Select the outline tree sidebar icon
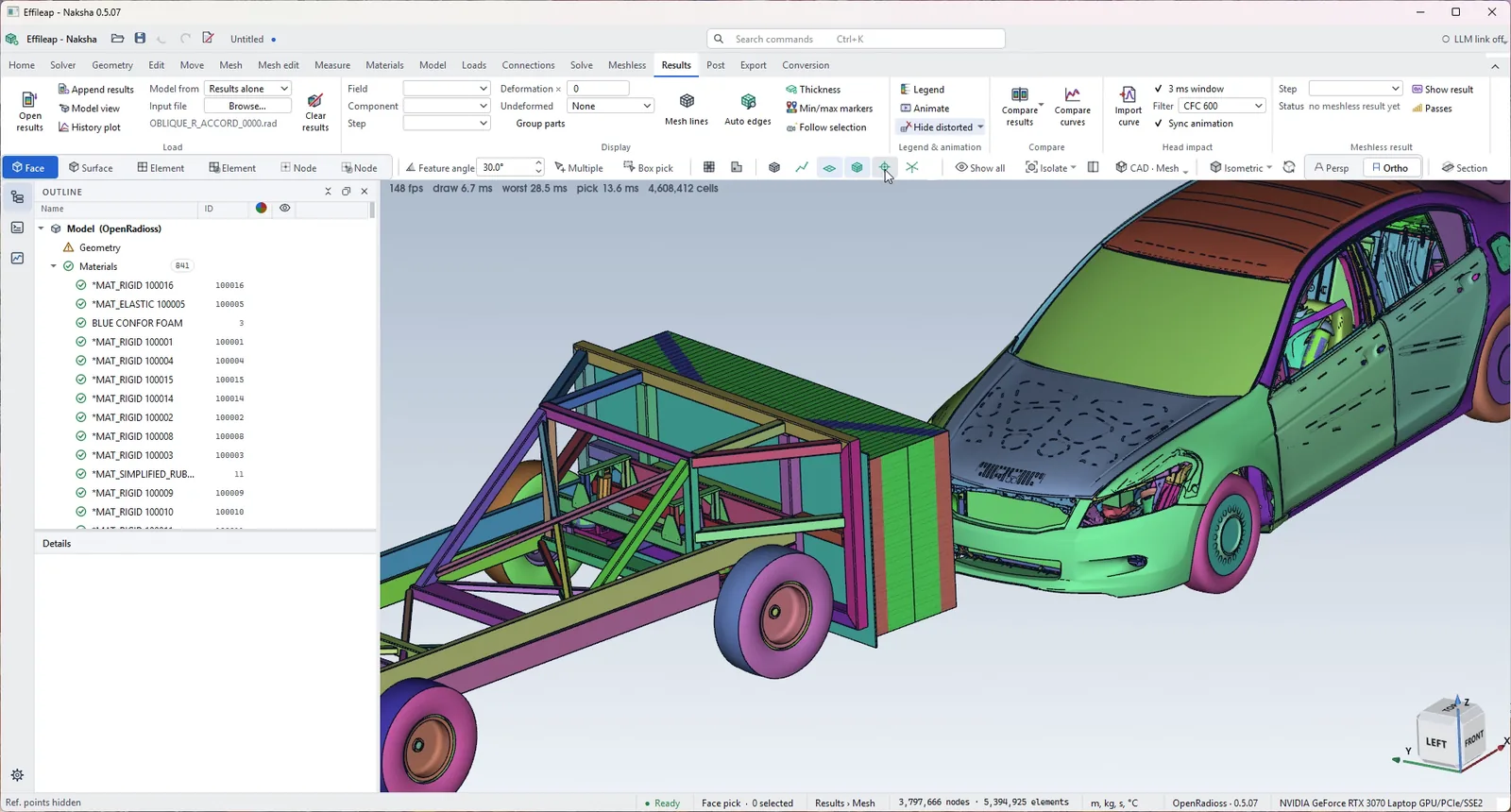Image resolution: width=1511 pixels, height=812 pixels. [x=17, y=197]
